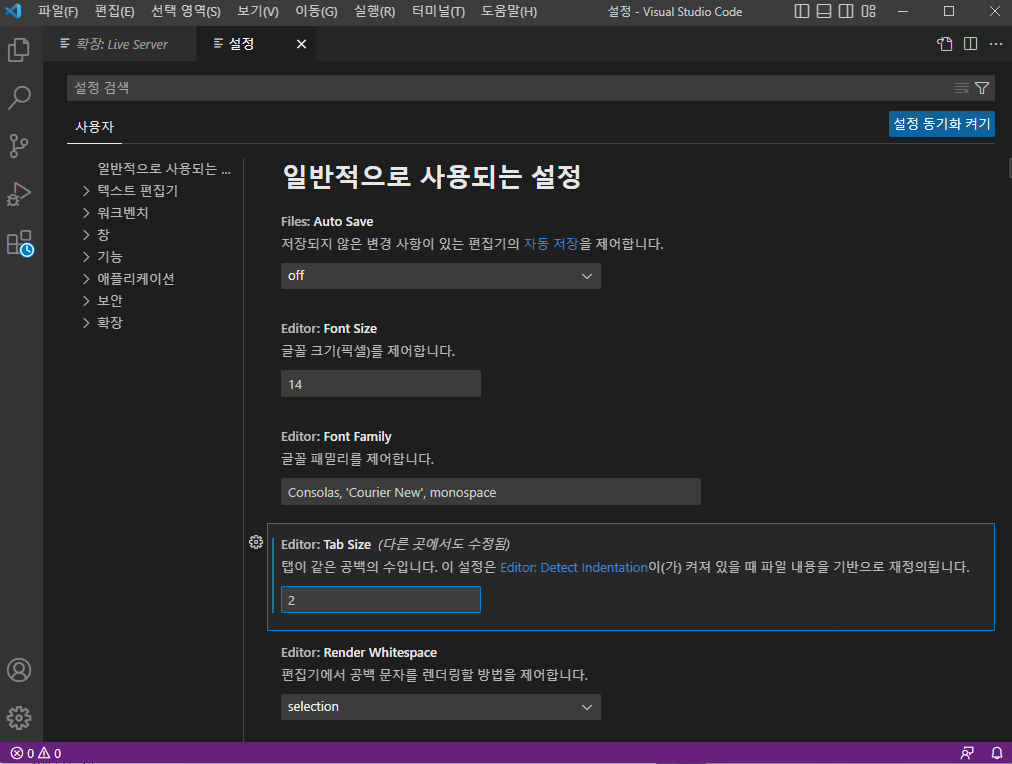Screen dimensions: 1012x764
Task: Open the feedback icon in the status bar
Action: (x=967, y=753)
